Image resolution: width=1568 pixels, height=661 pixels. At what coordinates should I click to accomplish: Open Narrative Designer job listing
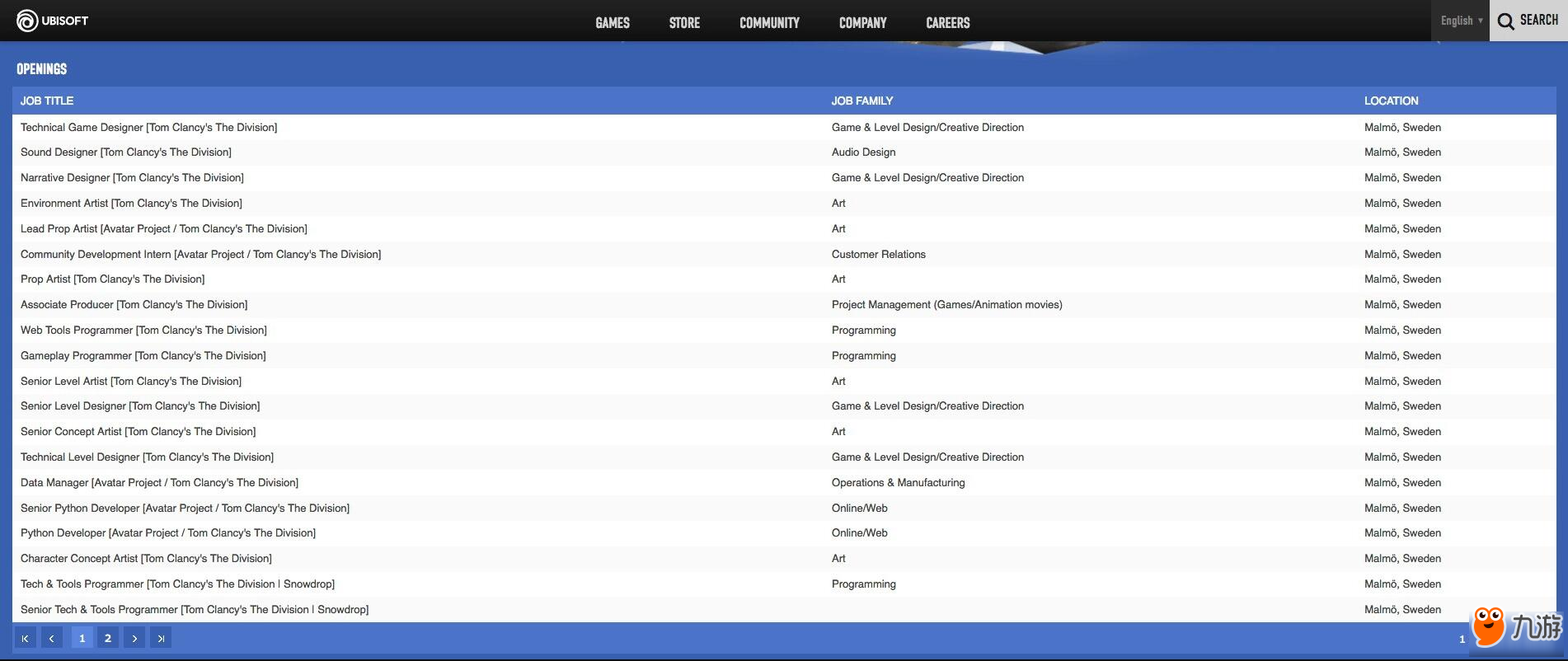(x=132, y=177)
